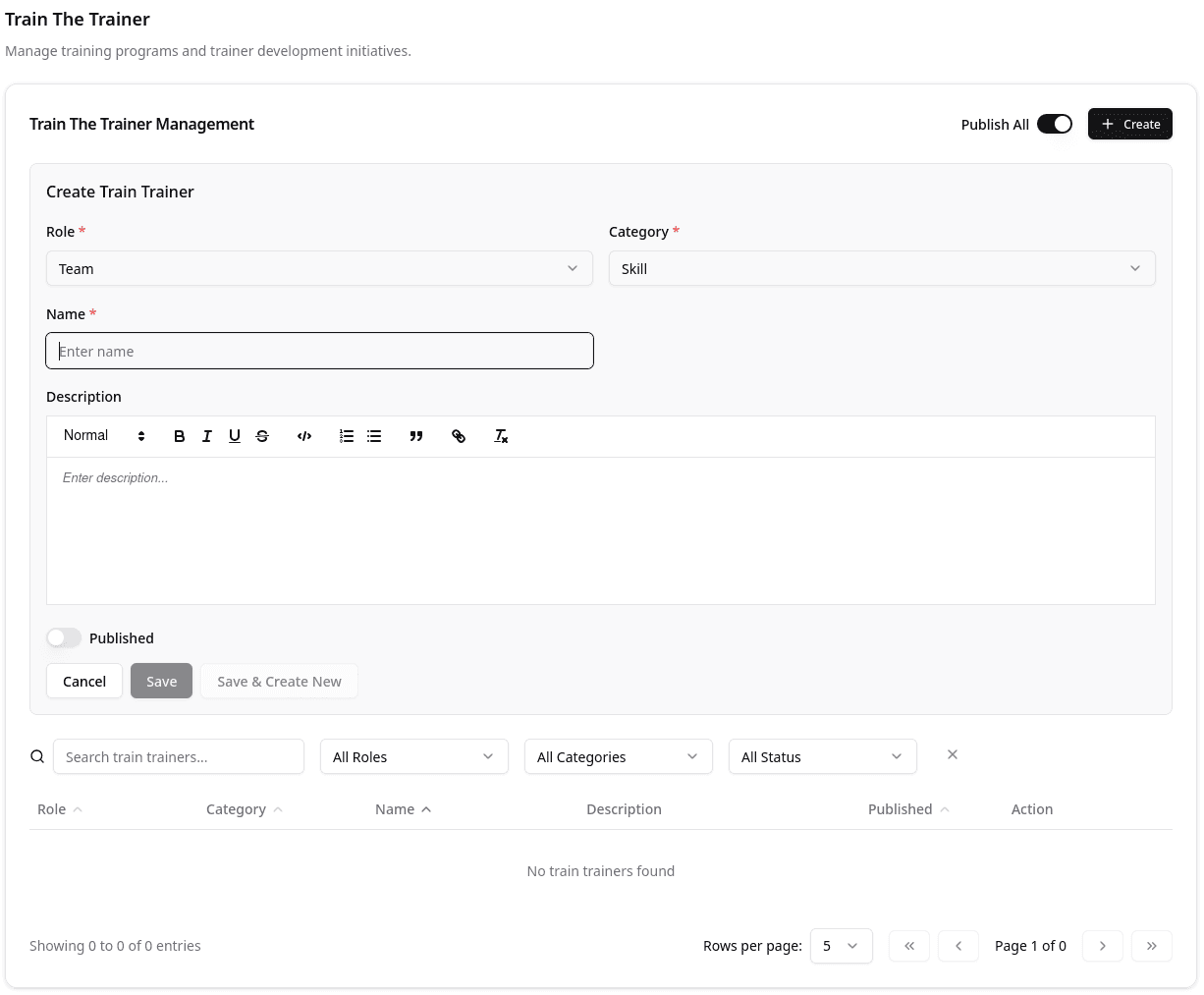The width and height of the screenshot is (1204, 995).
Task: Start a numbered list in description
Action: 347,436
